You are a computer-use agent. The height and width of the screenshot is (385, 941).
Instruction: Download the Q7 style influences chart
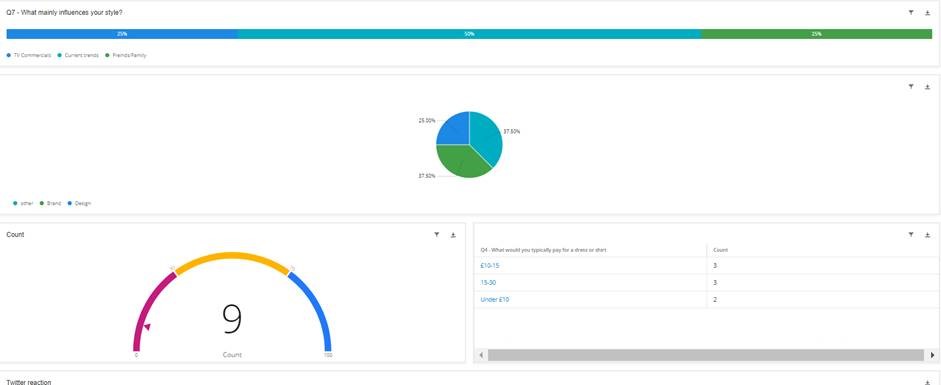click(927, 13)
